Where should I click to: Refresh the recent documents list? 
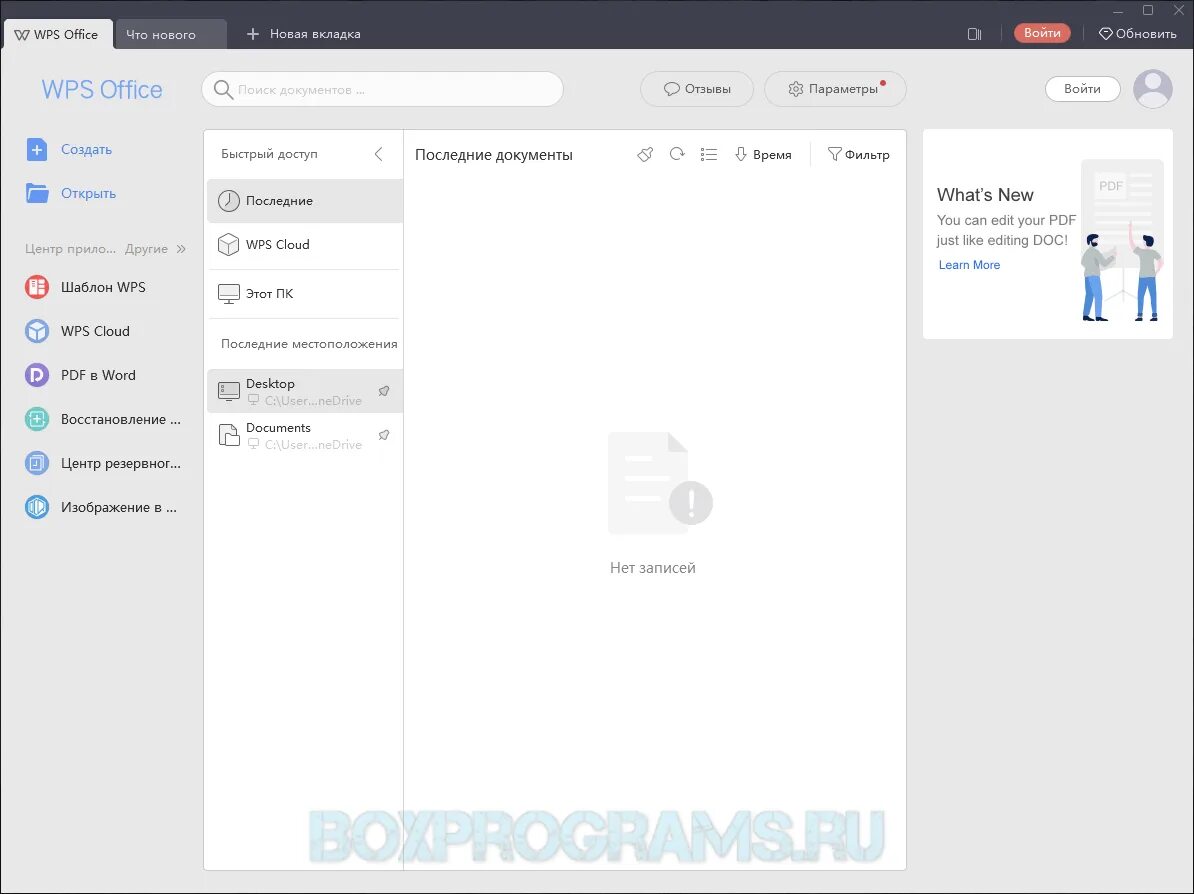coord(677,155)
